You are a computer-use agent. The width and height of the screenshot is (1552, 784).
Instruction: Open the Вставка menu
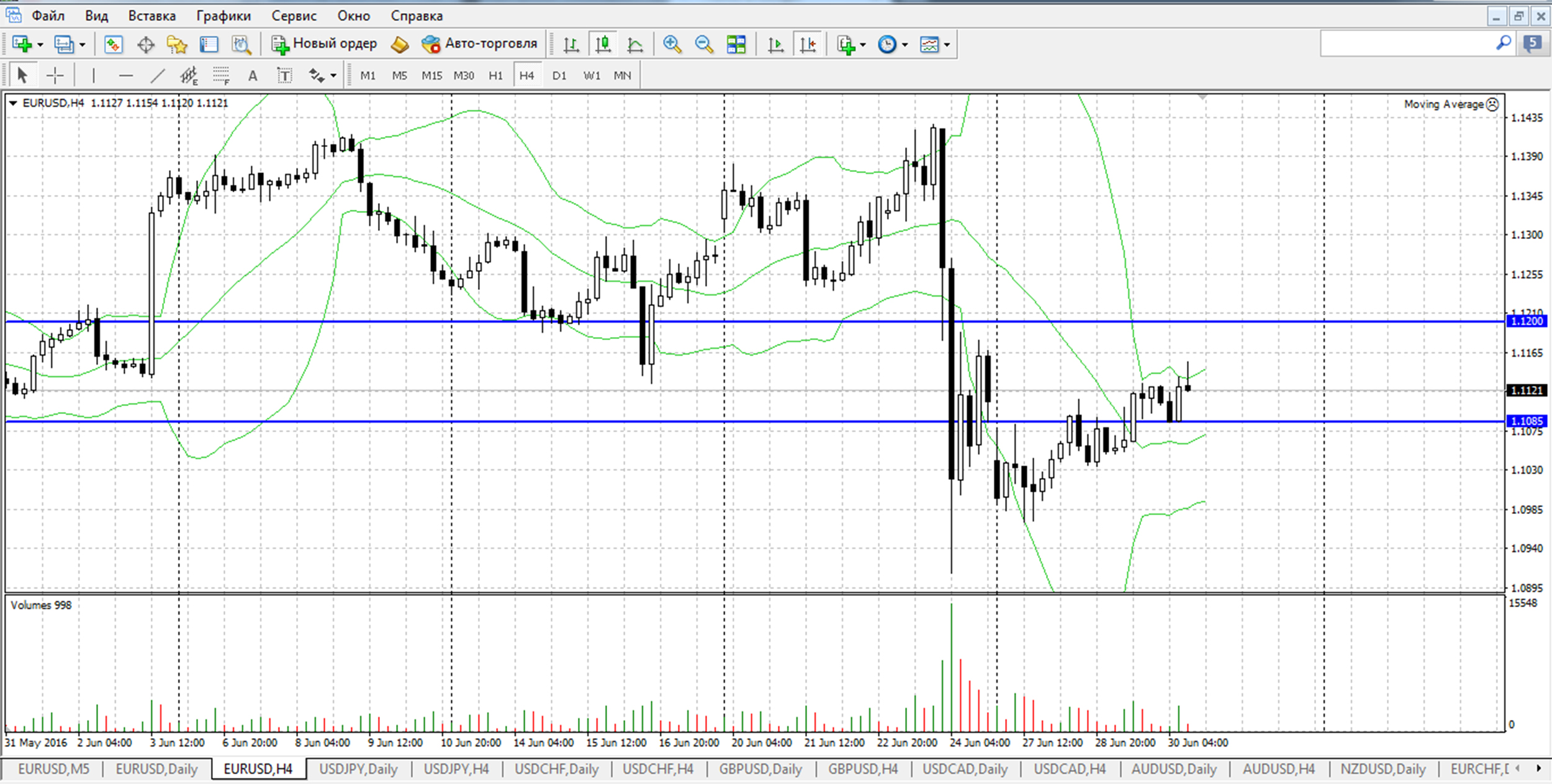(x=152, y=16)
